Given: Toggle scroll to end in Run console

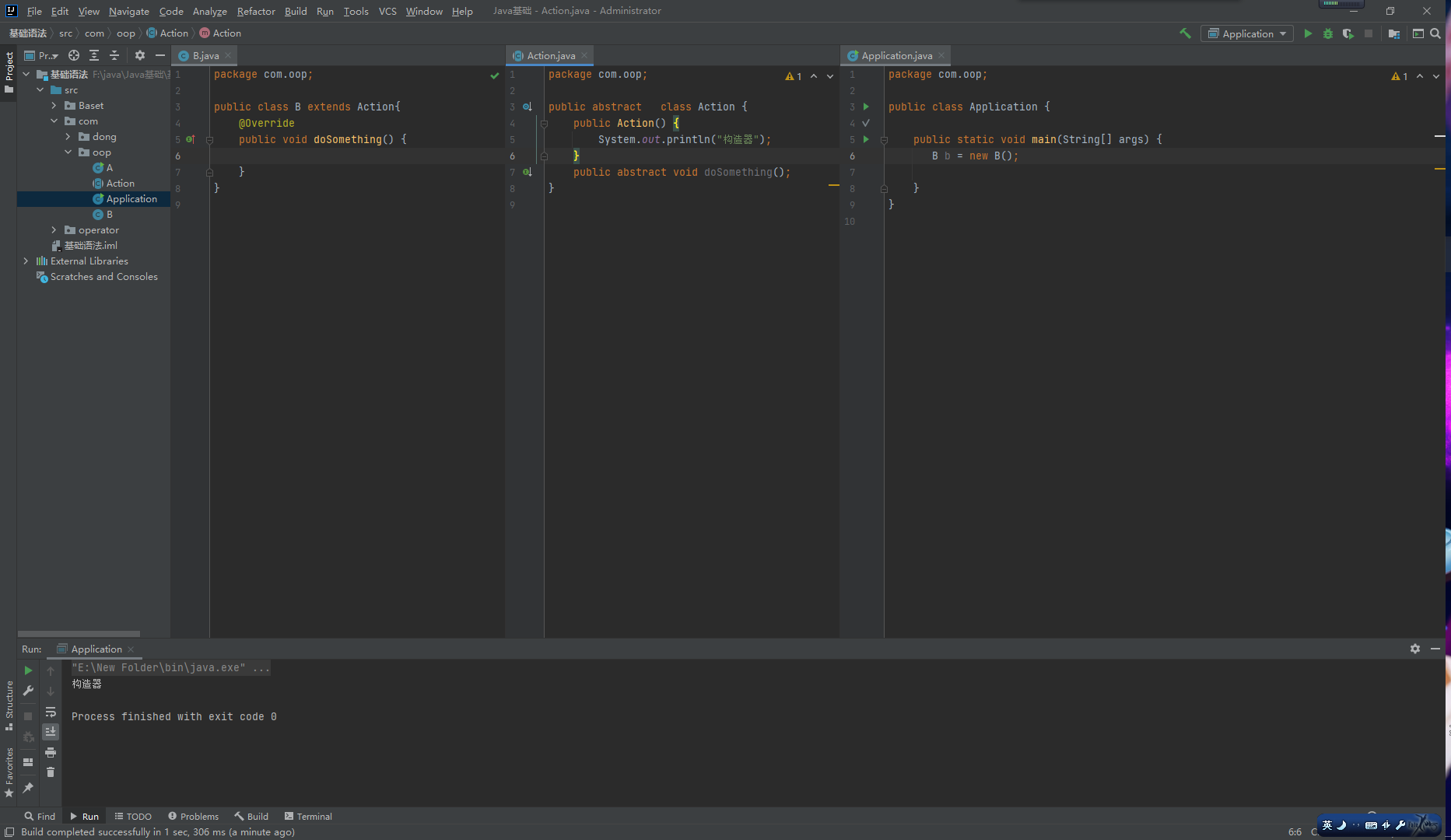Looking at the screenshot, I should point(51,732).
